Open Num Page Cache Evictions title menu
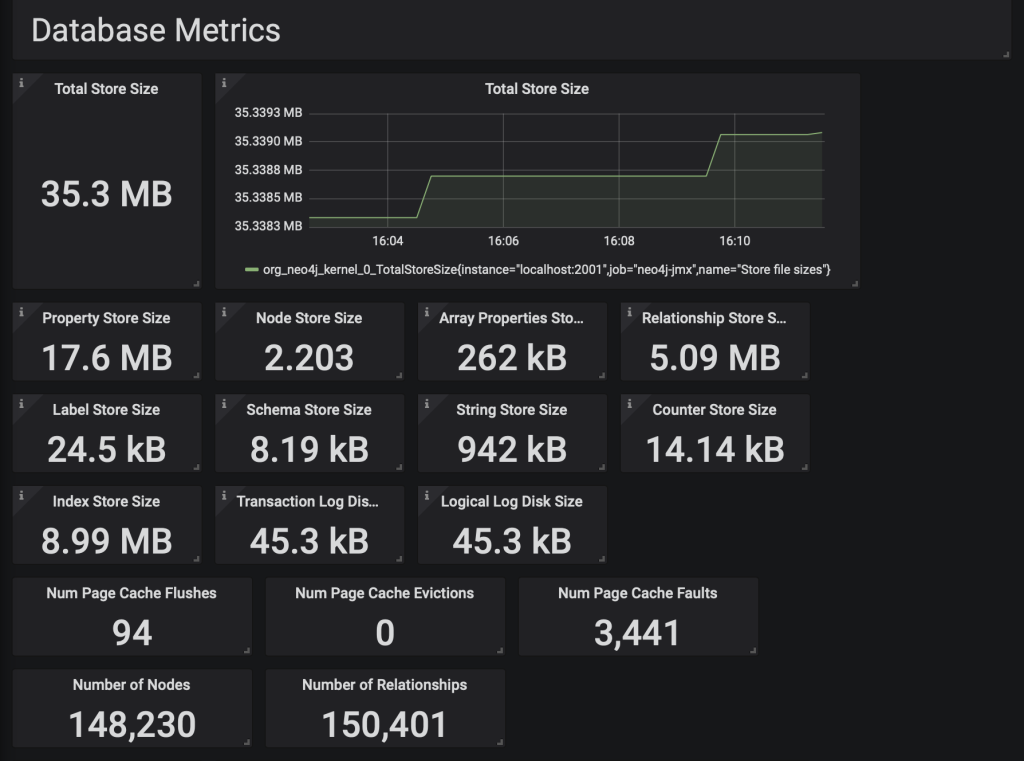The width and height of the screenshot is (1024, 761). [384, 593]
